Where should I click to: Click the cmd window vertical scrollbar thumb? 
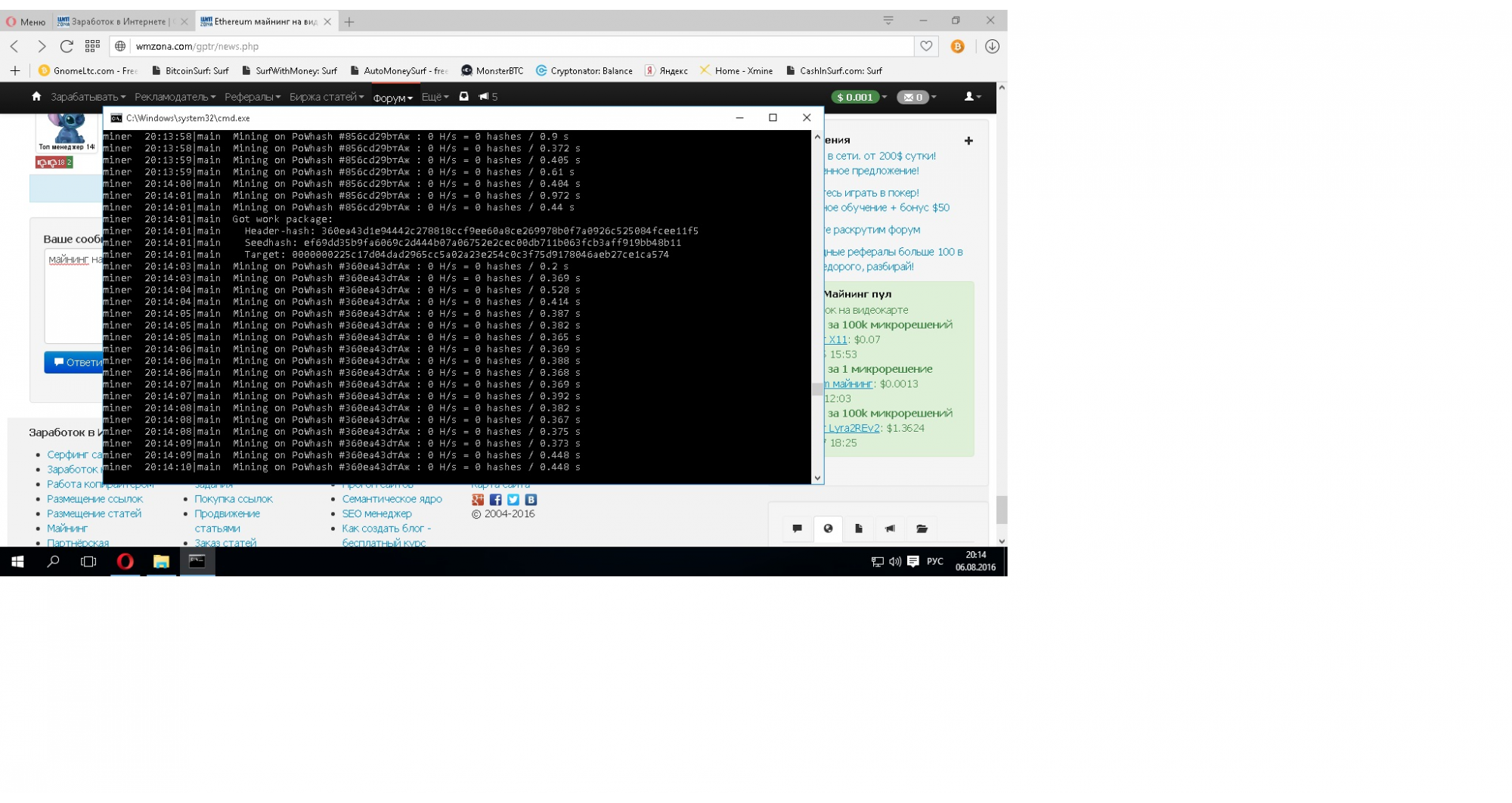(x=816, y=389)
